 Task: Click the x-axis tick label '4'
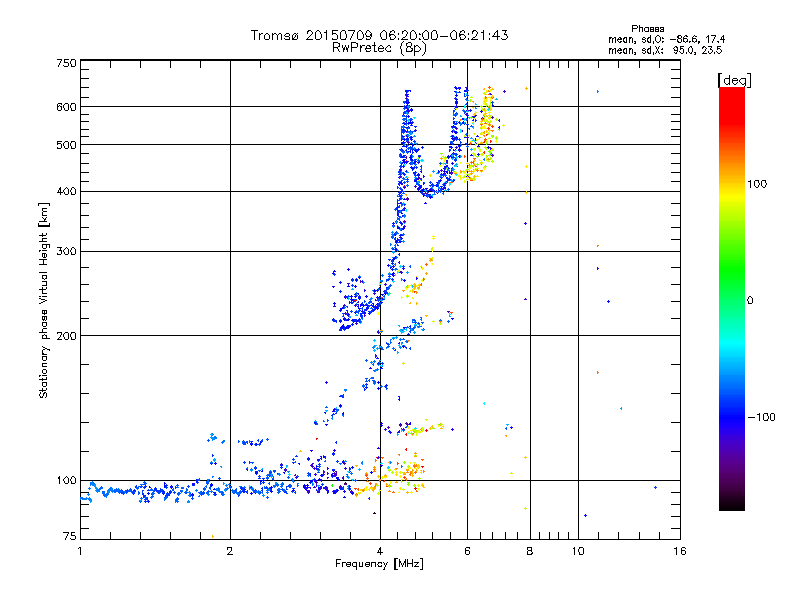click(380, 551)
